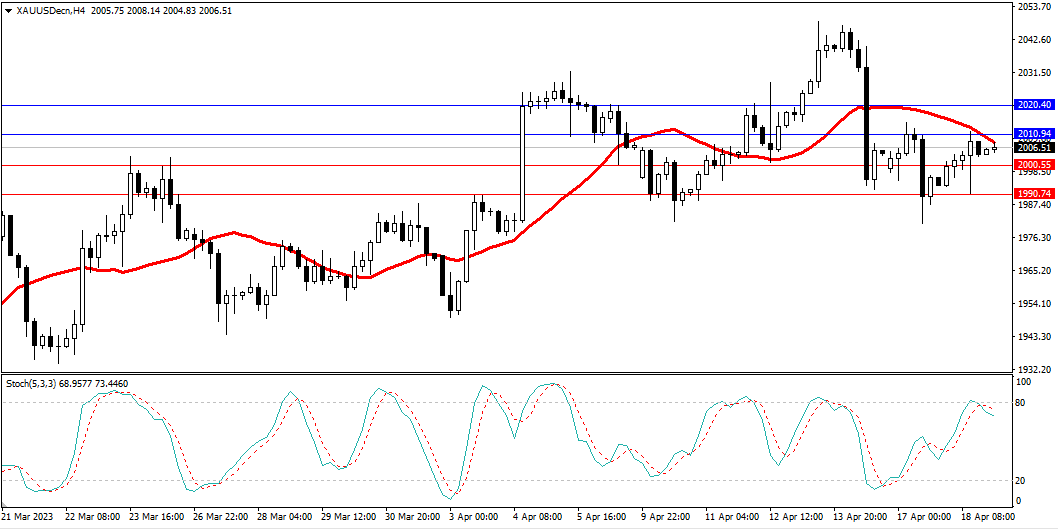Click the 1943.30 price axis value
The width and height of the screenshot is (1058, 530).
(1035, 337)
